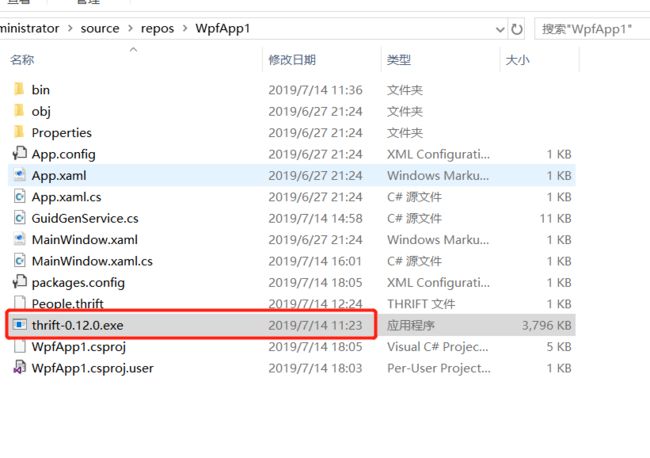650x458 pixels.
Task: Click the Properties folder icon
Action: 19,132
